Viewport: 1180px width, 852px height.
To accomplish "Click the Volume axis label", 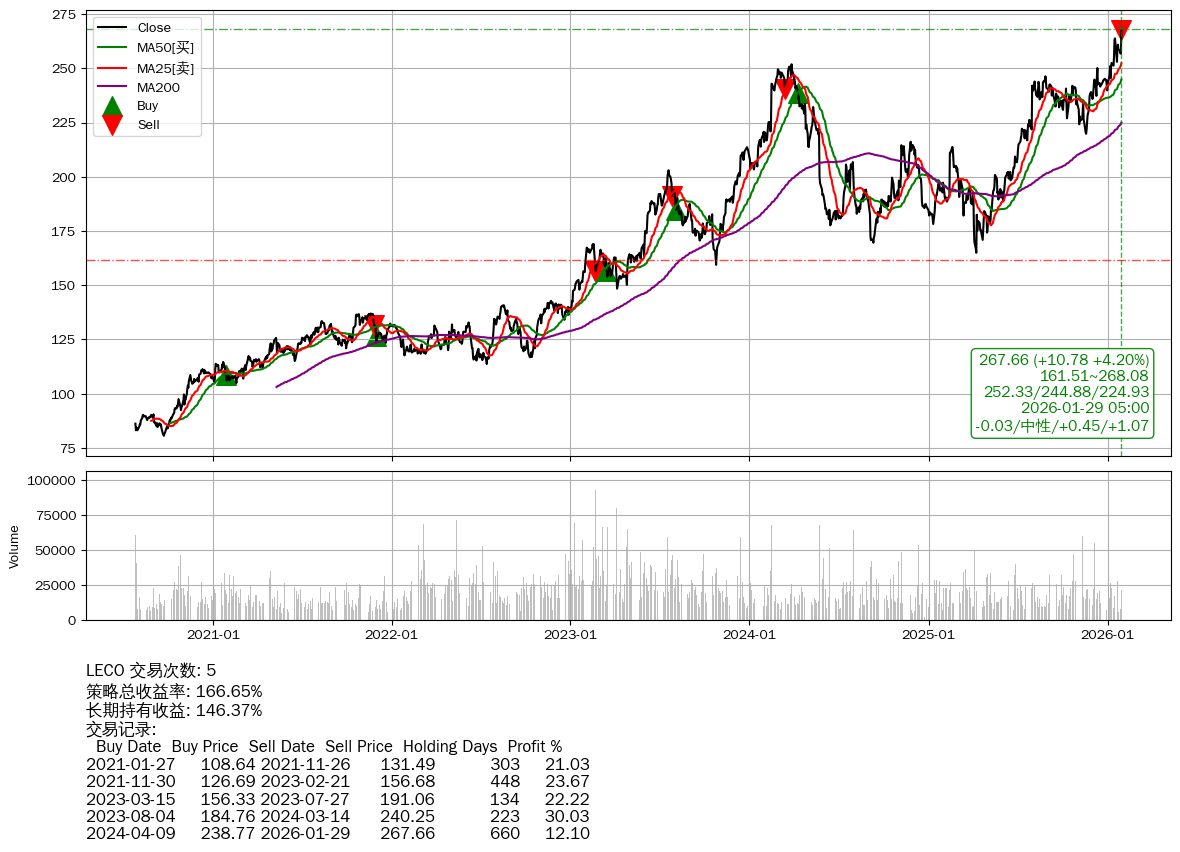I will coord(14,546).
